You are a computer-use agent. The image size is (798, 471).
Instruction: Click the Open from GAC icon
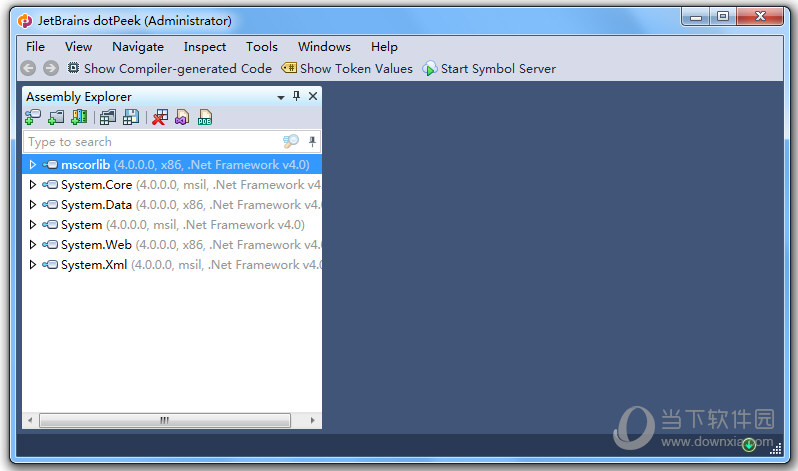[x=79, y=118]
